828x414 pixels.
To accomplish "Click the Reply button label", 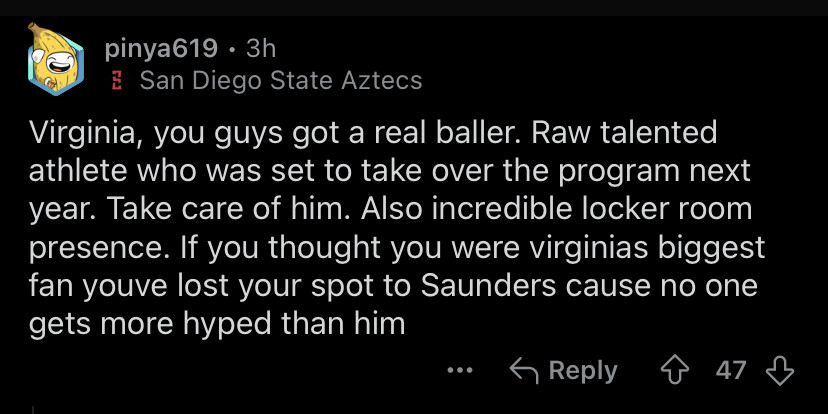I will 583,371.
